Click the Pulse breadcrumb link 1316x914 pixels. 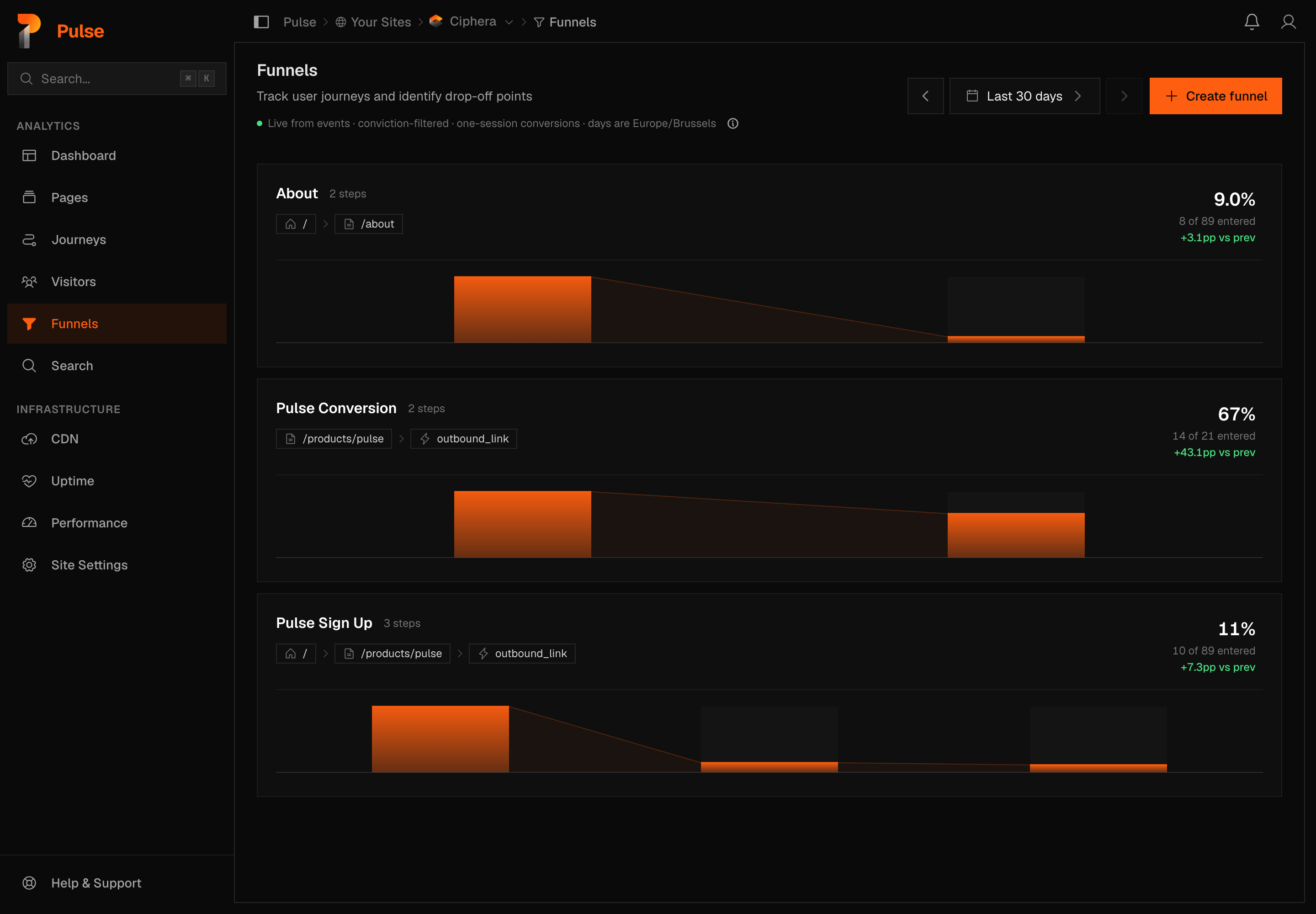(x=299, y=22)
